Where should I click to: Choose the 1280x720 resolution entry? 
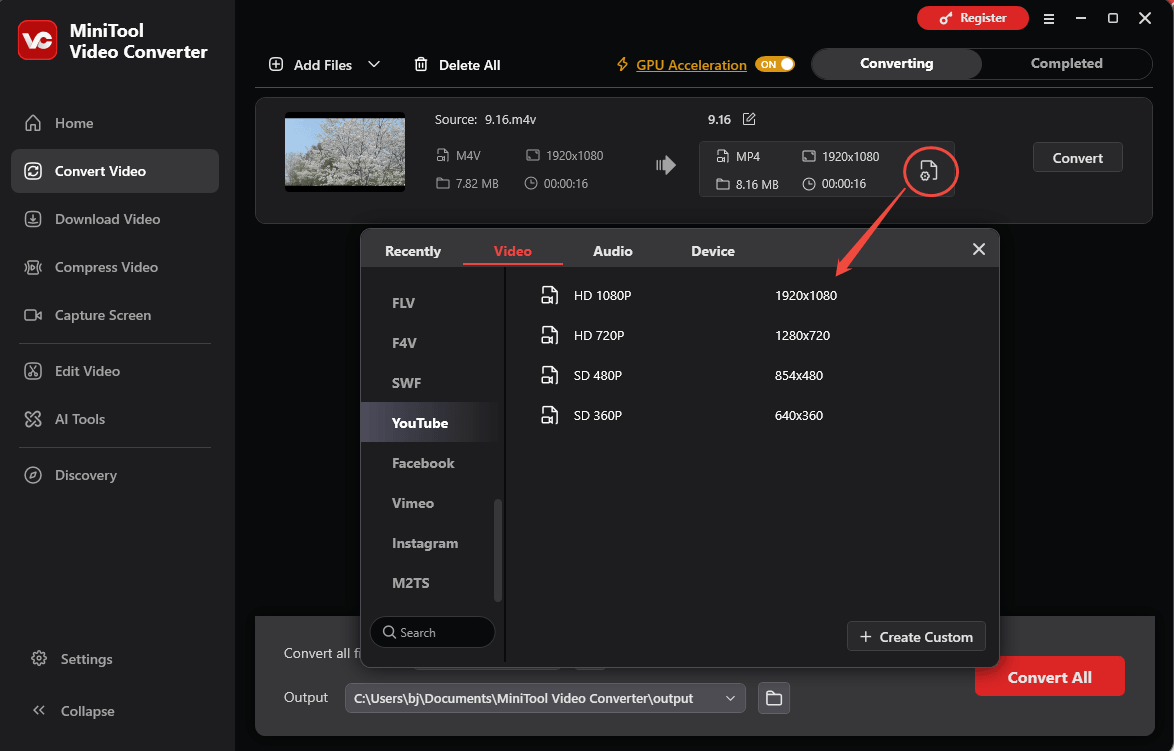[x=802, y=335]
